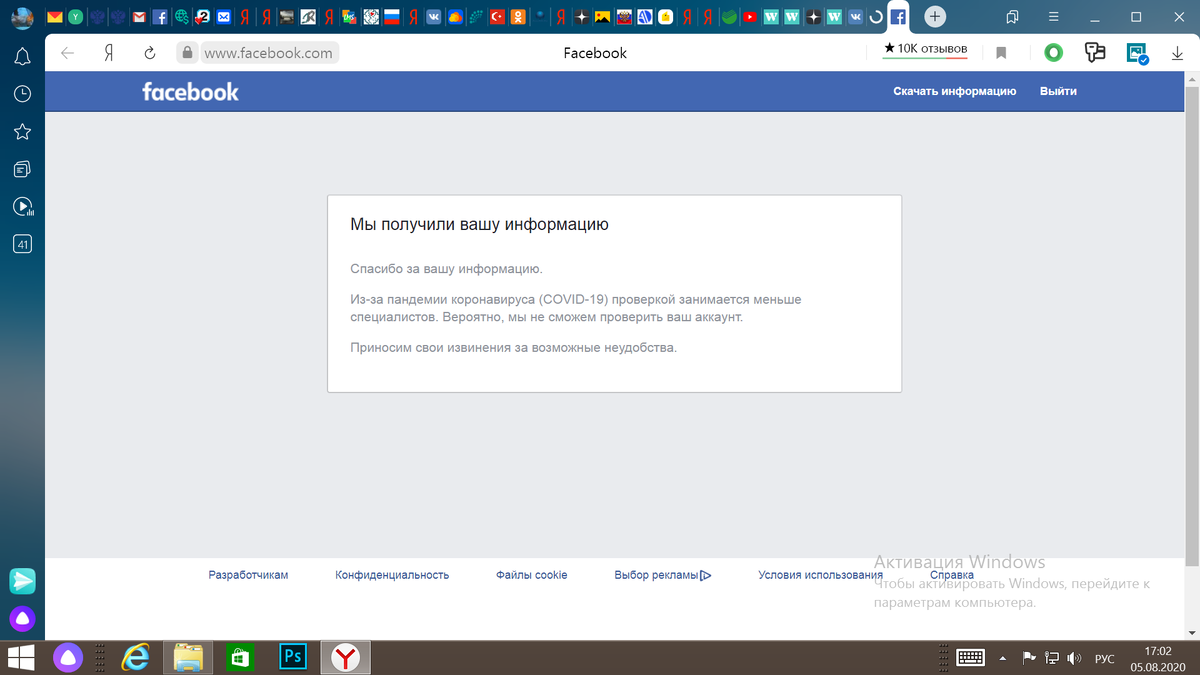Switch to the Russian tricolor flag tab
The width and height of the screenshot is (1200, 675).
point(392,17)
